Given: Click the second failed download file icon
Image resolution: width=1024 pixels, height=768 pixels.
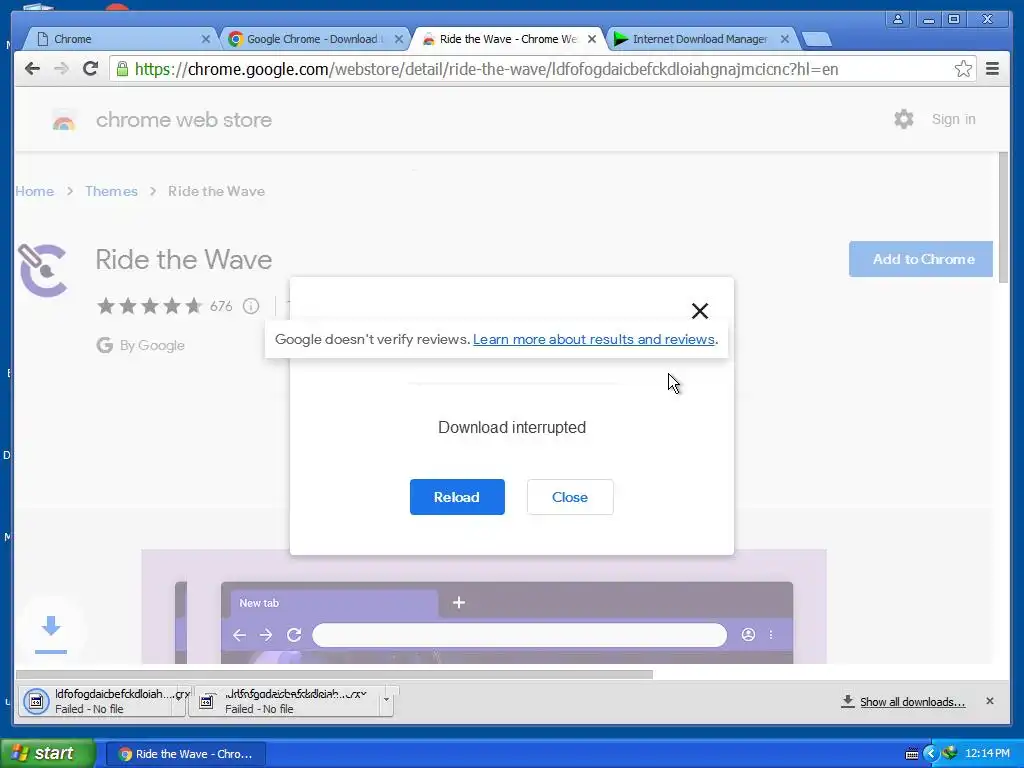Looking at the screenshot, I should (x=206, y=701).
